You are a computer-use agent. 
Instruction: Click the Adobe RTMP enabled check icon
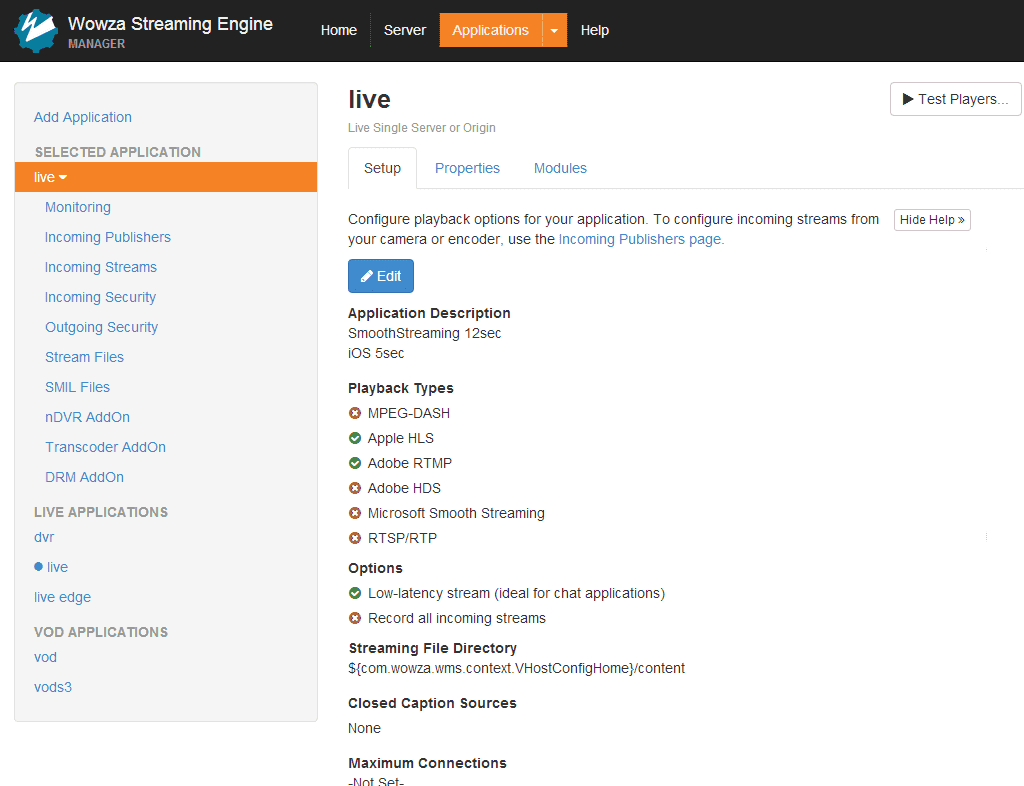[355, 463]
